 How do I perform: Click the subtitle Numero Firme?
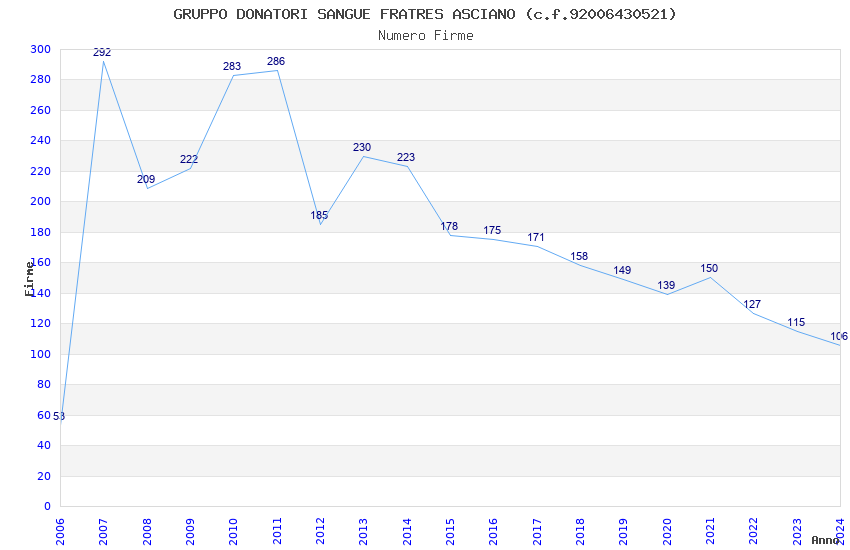pyautogui.click(x=426, y=36)
